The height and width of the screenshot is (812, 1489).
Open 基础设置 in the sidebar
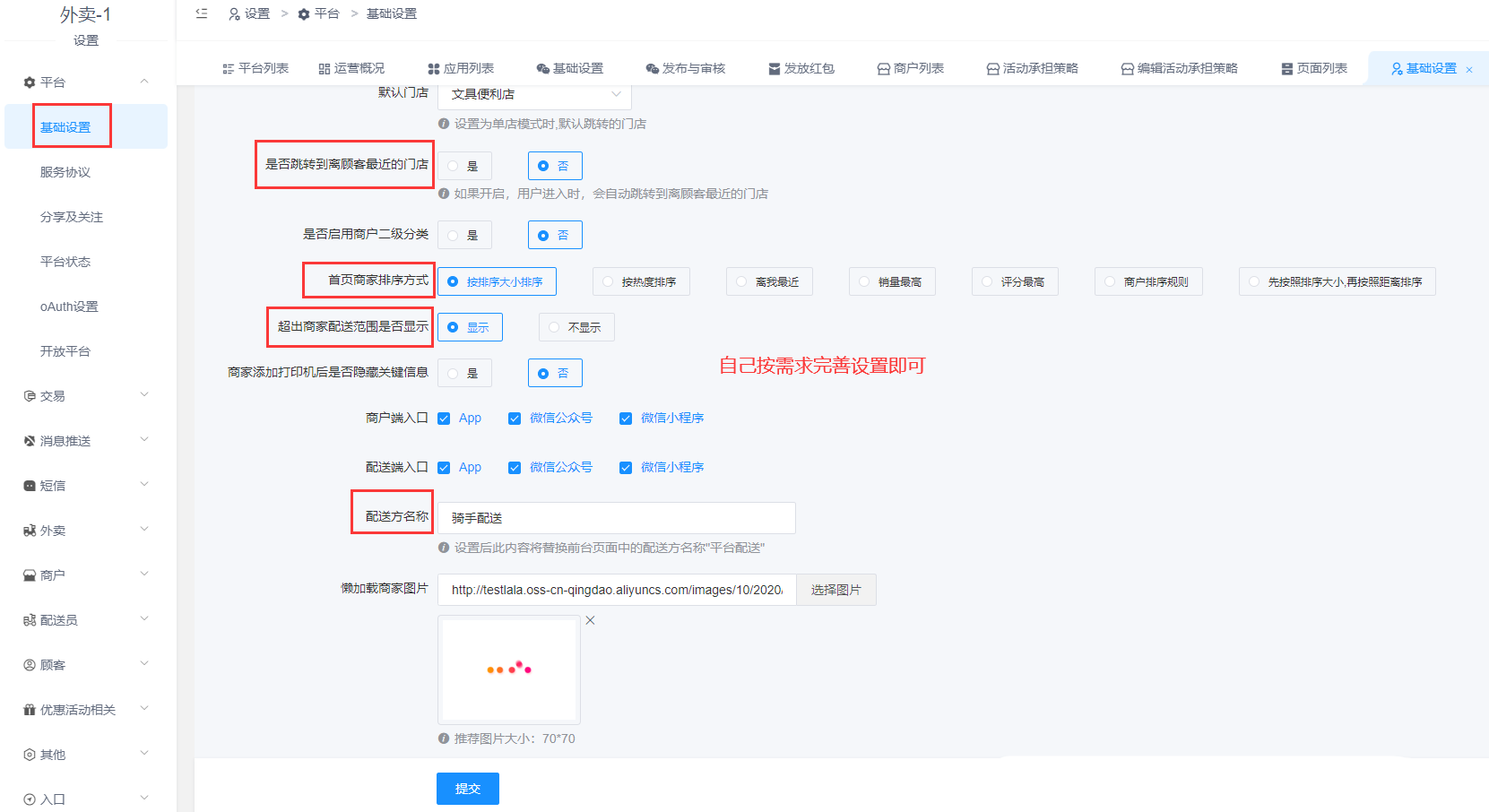point(86,126)
